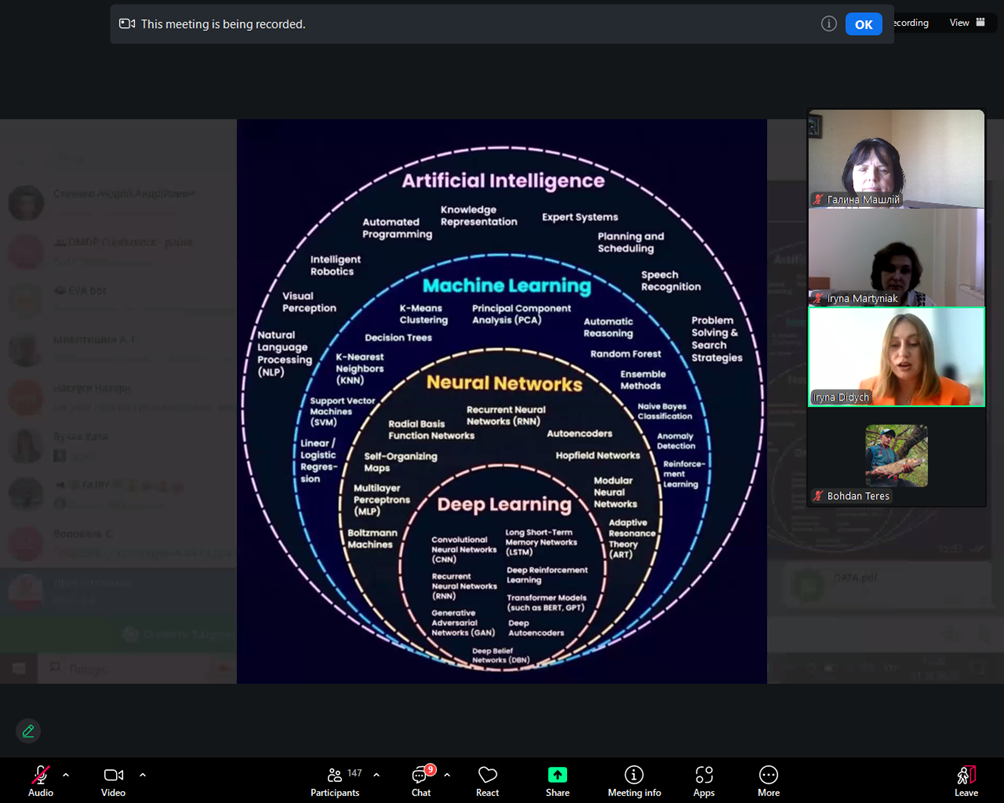
Task: Dismiss recording notice with OK button
Action: (863, 24)
